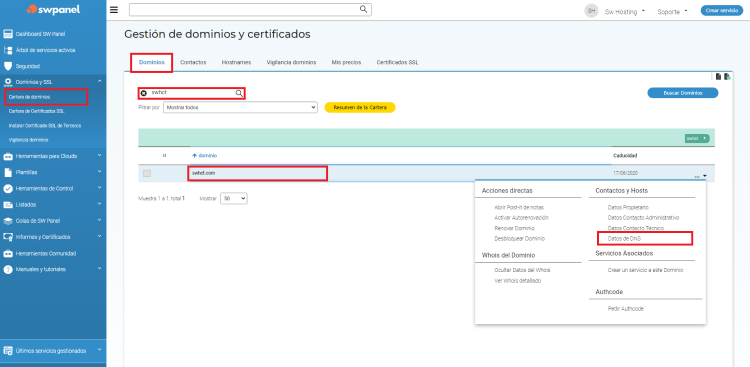Click Herramientas de Control check icon
Screen dimensions: 750x367
(x=8, y=189)
